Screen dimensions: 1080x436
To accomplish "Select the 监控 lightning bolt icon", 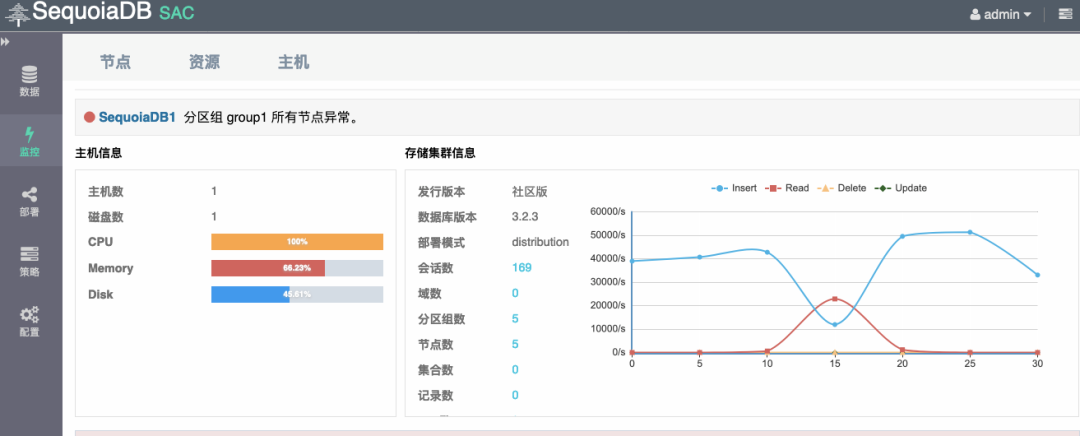I will pyautogui.click(x=30, y=134).
